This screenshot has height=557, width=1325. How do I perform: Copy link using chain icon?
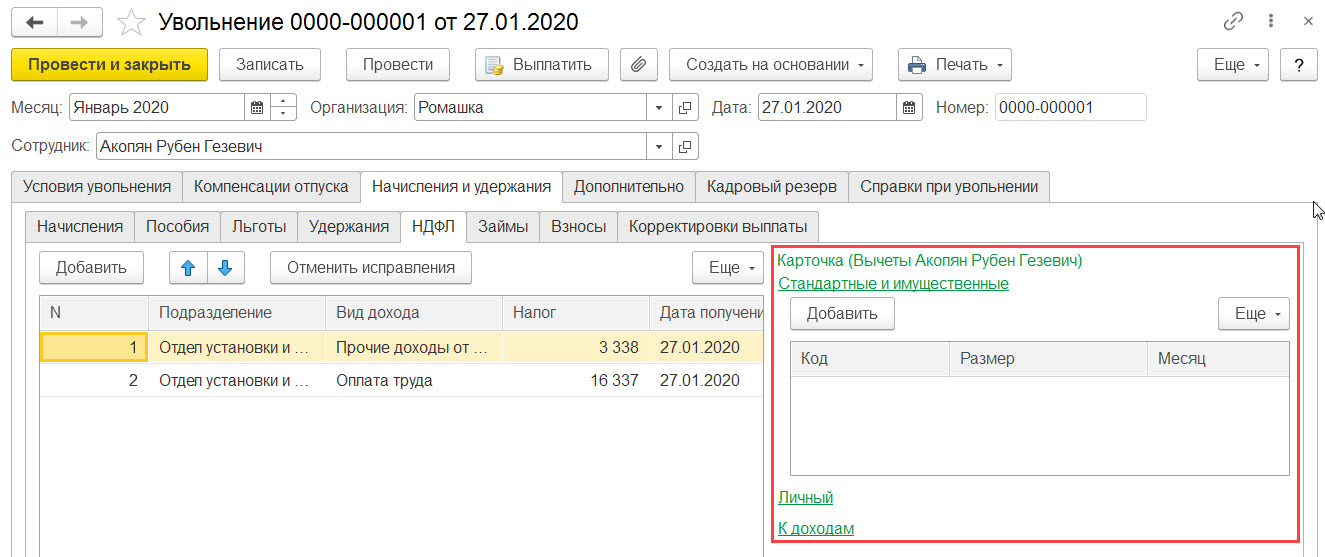click(x=1234, y=22)
